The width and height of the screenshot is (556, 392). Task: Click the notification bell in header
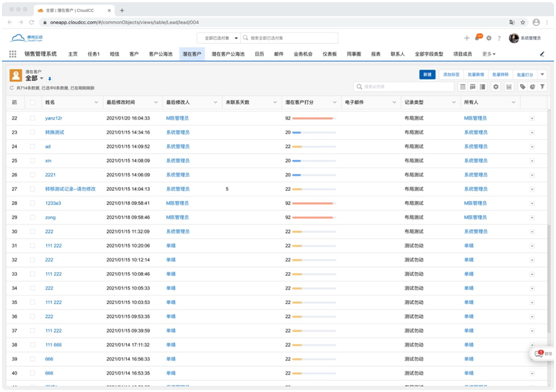point(478,38)
